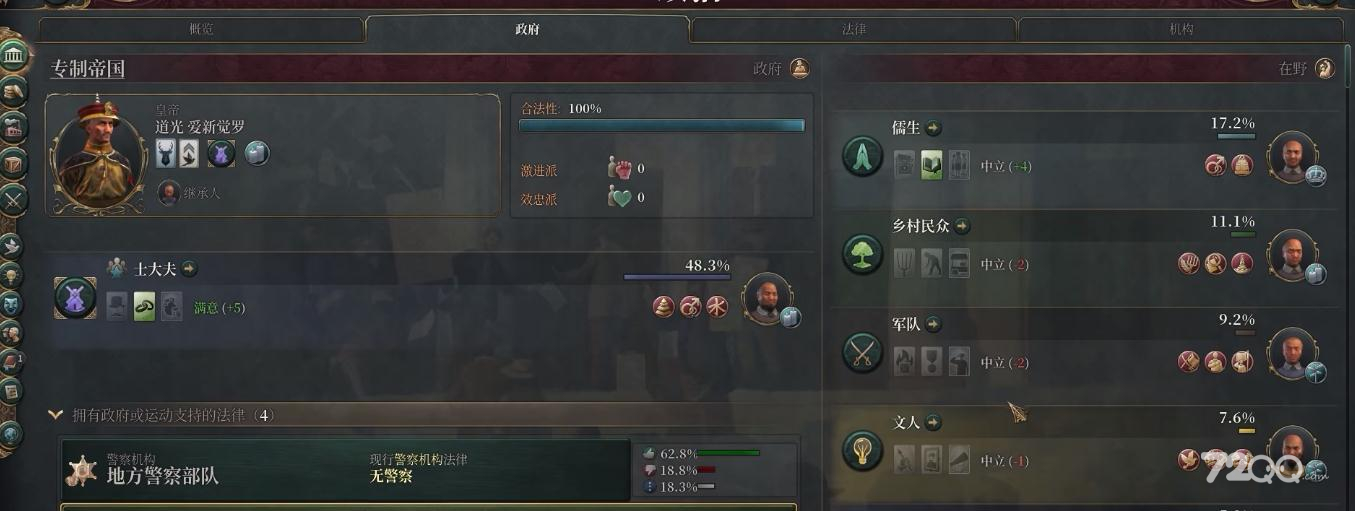Collapse the 拥有政府或运动支持的法律 section
Screen dimensions: 1355x511
[x=56, y=414]
